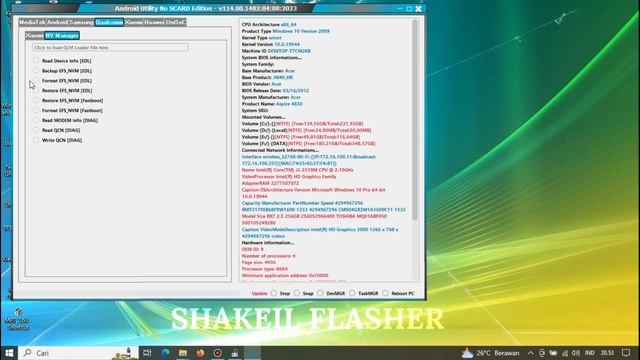Open Task View from taskbar
Image resolution: width=640 pixels, height=360 pixels.
(x=147, y=353)
